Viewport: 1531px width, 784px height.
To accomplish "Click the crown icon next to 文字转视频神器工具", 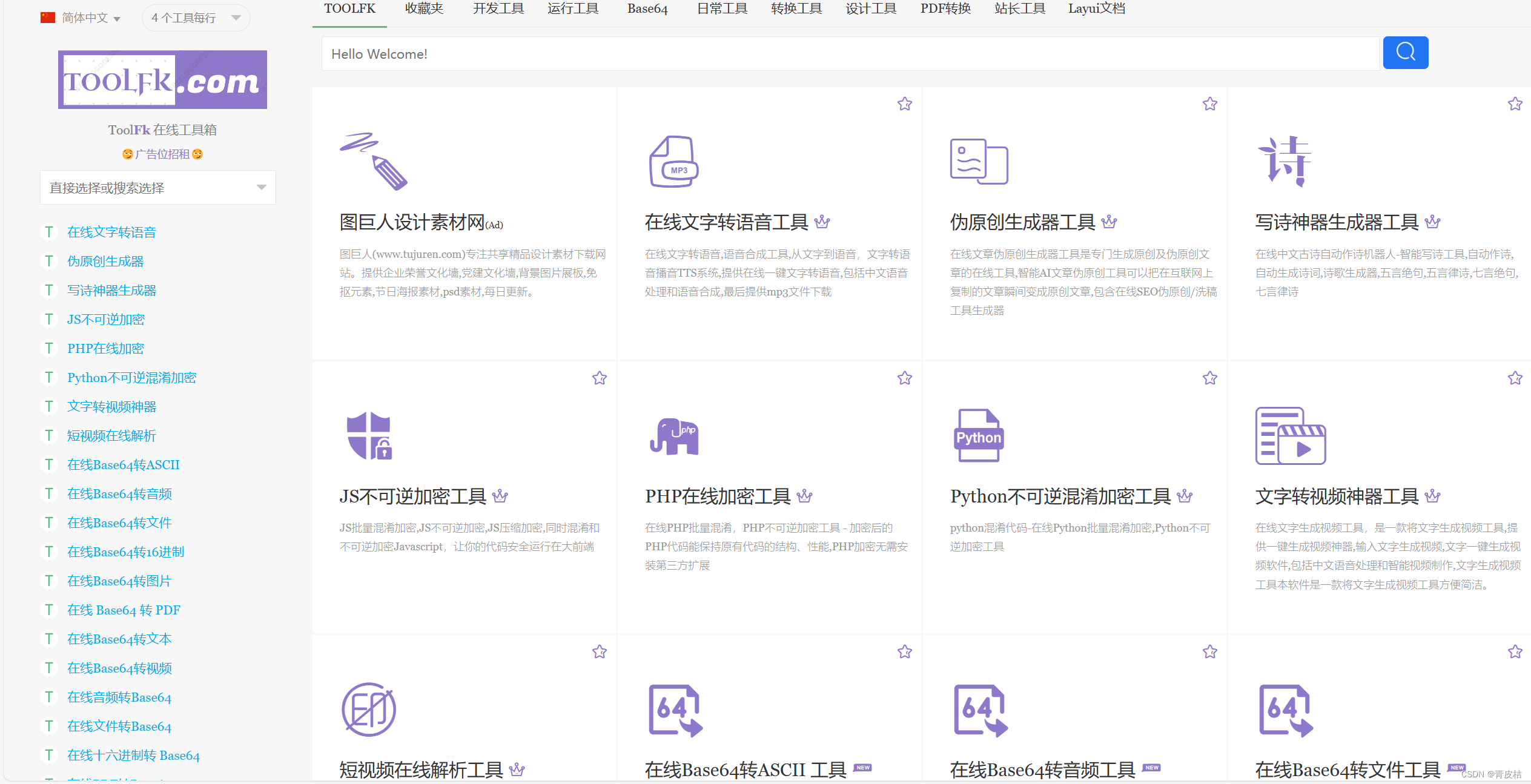I will click(x=1432, y=496).
